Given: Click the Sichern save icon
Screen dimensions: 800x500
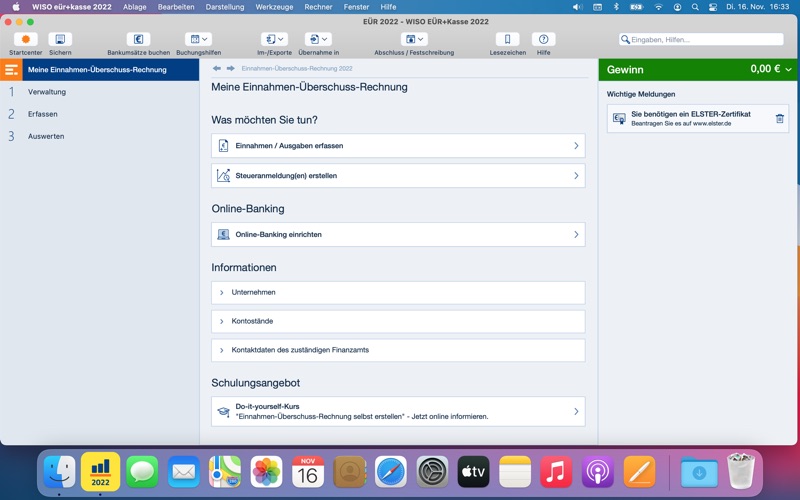Looking at the screenshot, I should 60,39.
